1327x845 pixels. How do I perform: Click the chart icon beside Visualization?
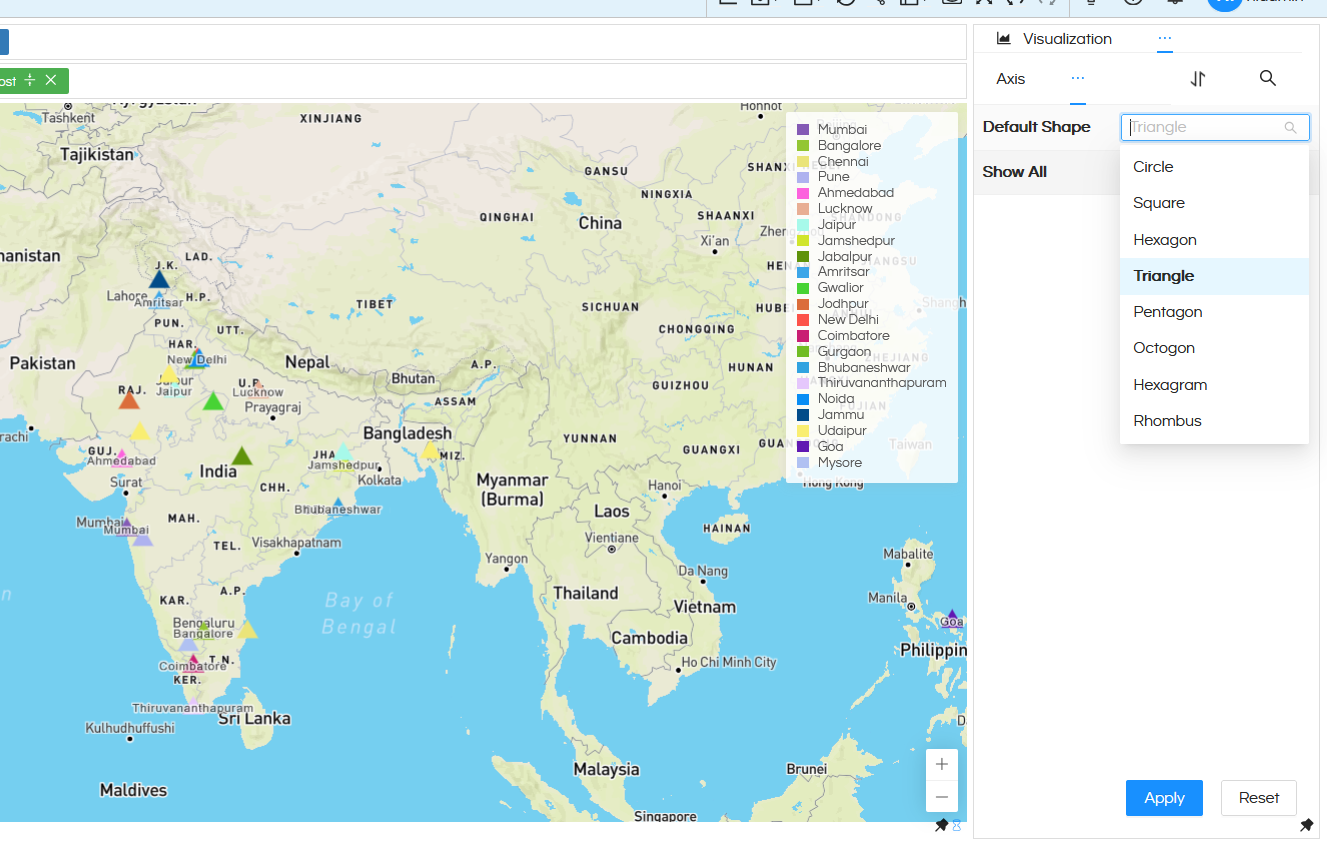[x=1004, y=39]
